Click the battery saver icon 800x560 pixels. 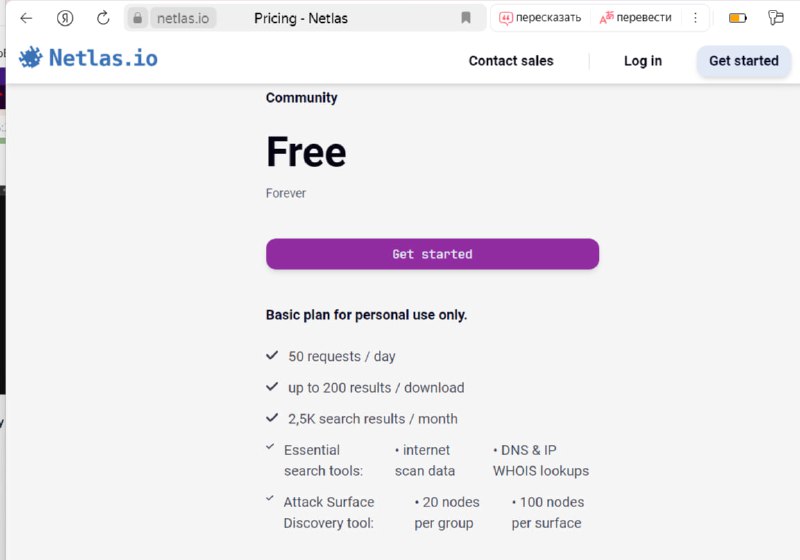(737, 18)
